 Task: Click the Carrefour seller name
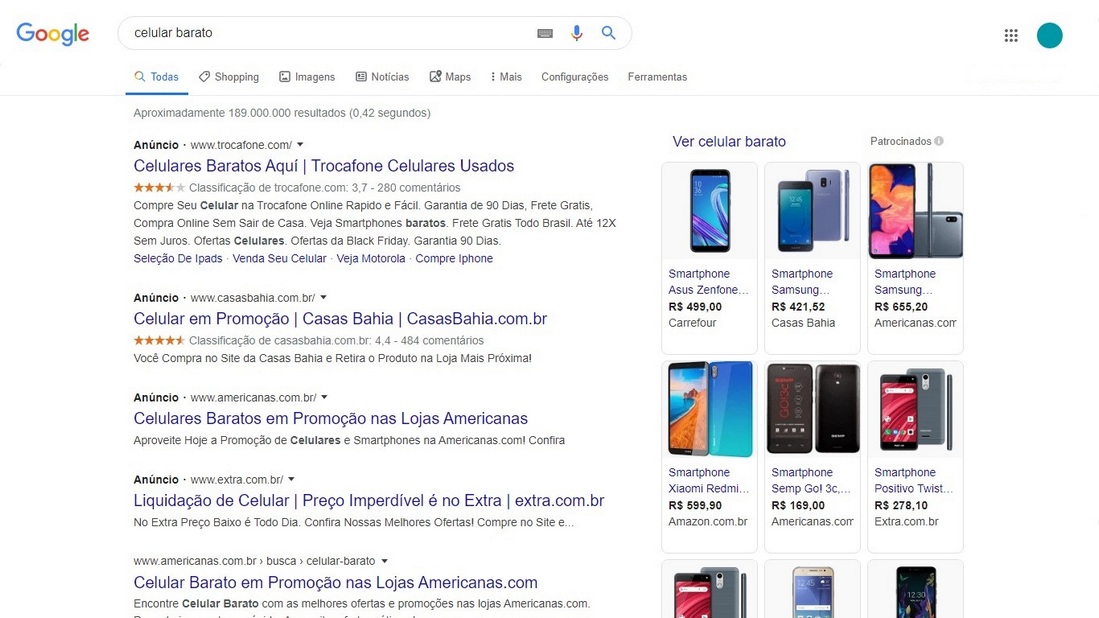[692, 323]
